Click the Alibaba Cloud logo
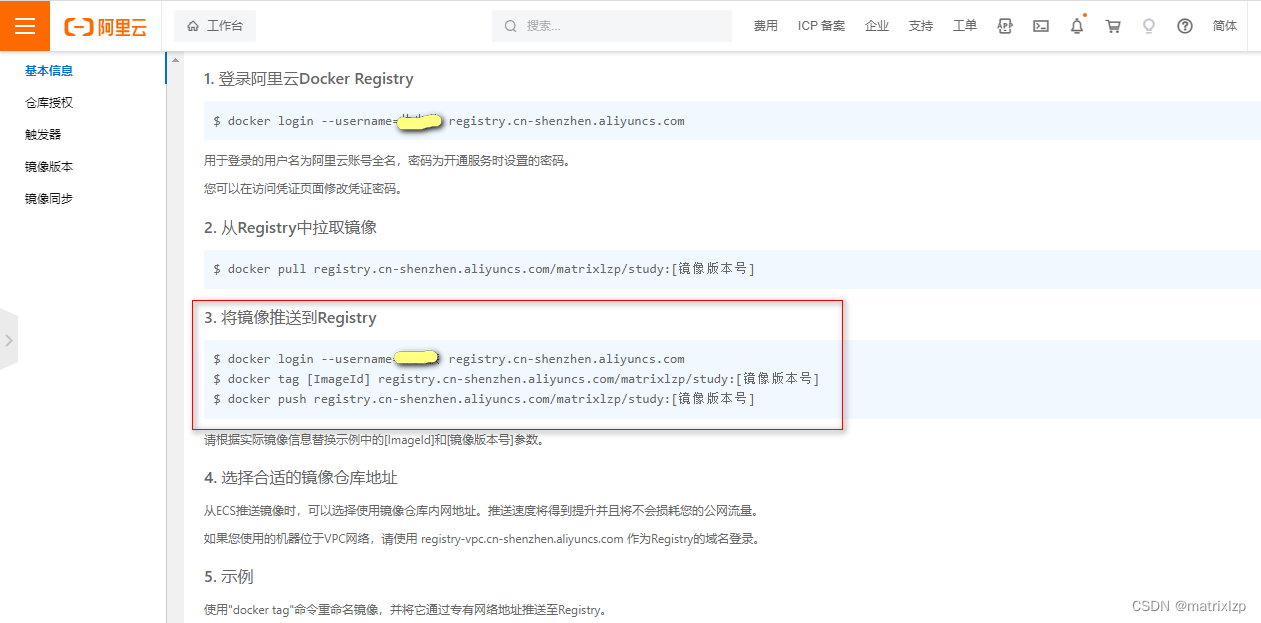 pos(105,27)
